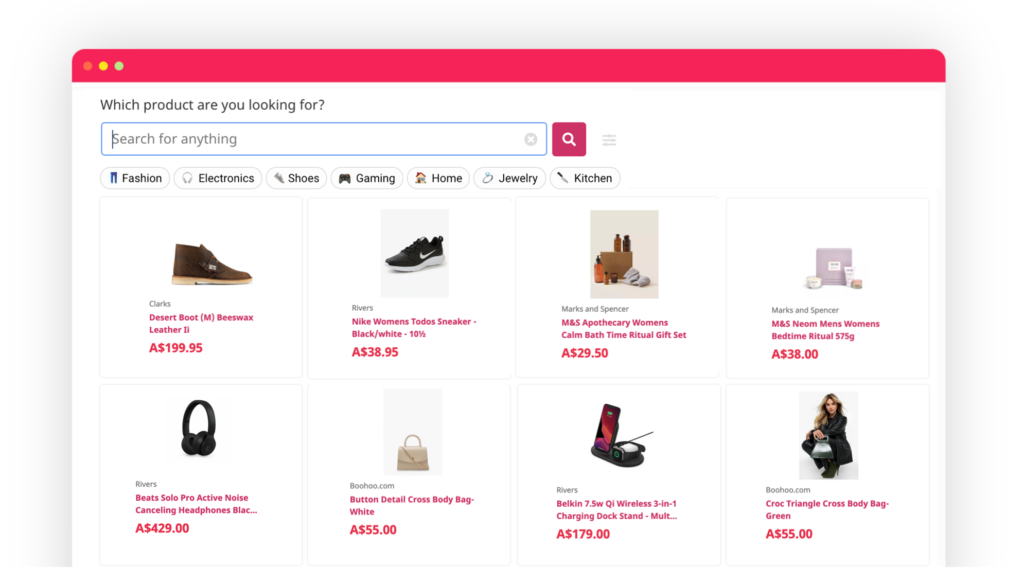Focus the Search for anything field
The width and height of the screenshot is (1024, 568).
(x=317, y=139)
